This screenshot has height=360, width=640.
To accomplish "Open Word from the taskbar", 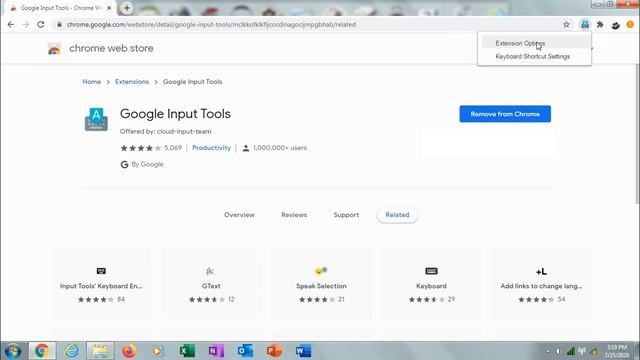I will point(303,351).
